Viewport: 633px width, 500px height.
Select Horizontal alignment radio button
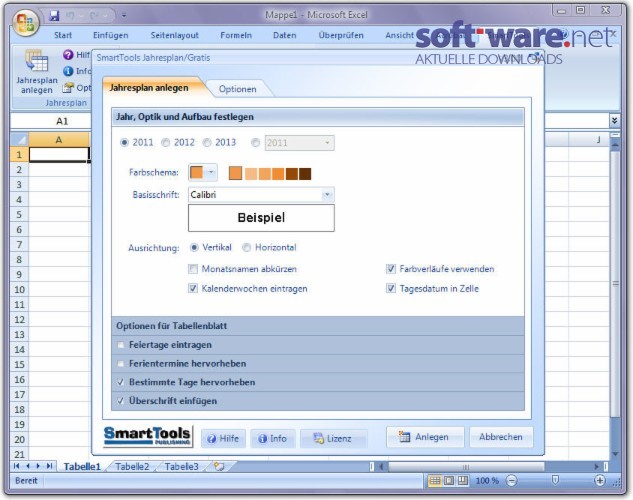coord(247,247)
